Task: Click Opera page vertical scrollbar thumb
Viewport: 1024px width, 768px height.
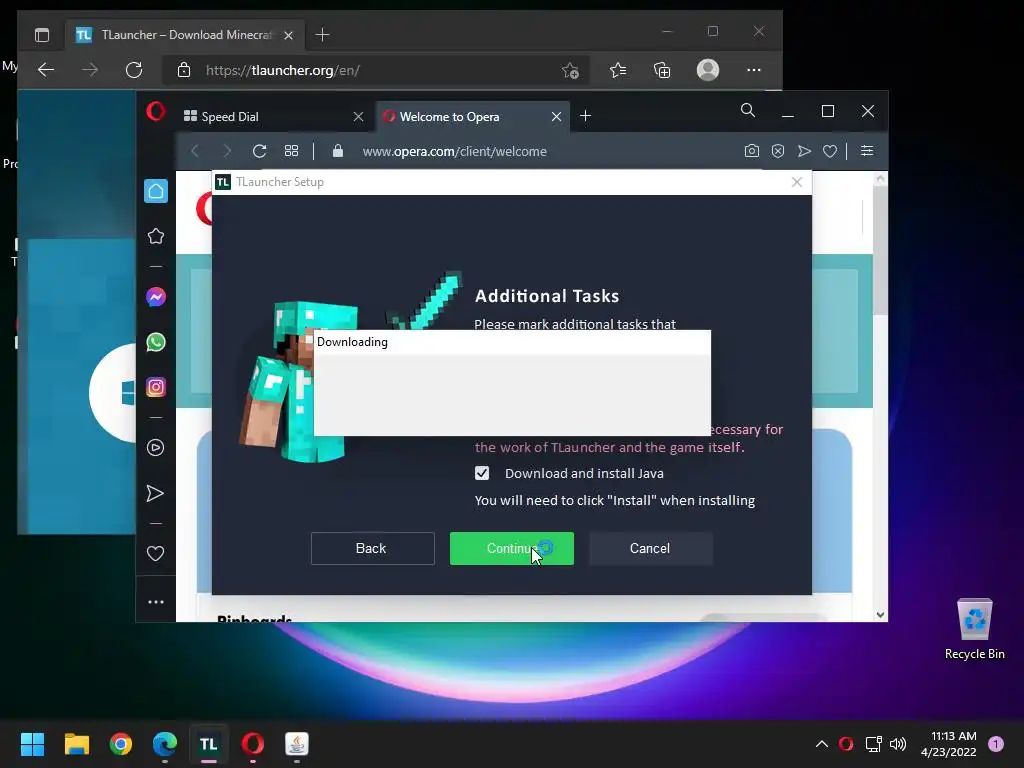Action: [x=880, y=251]
